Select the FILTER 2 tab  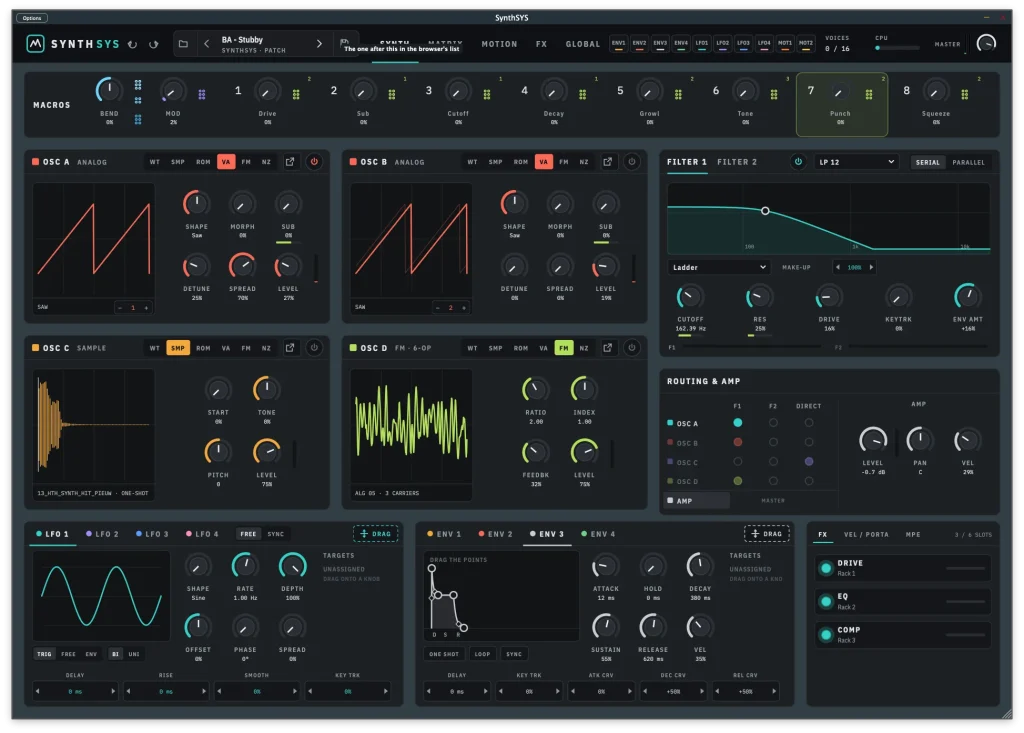click(737, 162)
